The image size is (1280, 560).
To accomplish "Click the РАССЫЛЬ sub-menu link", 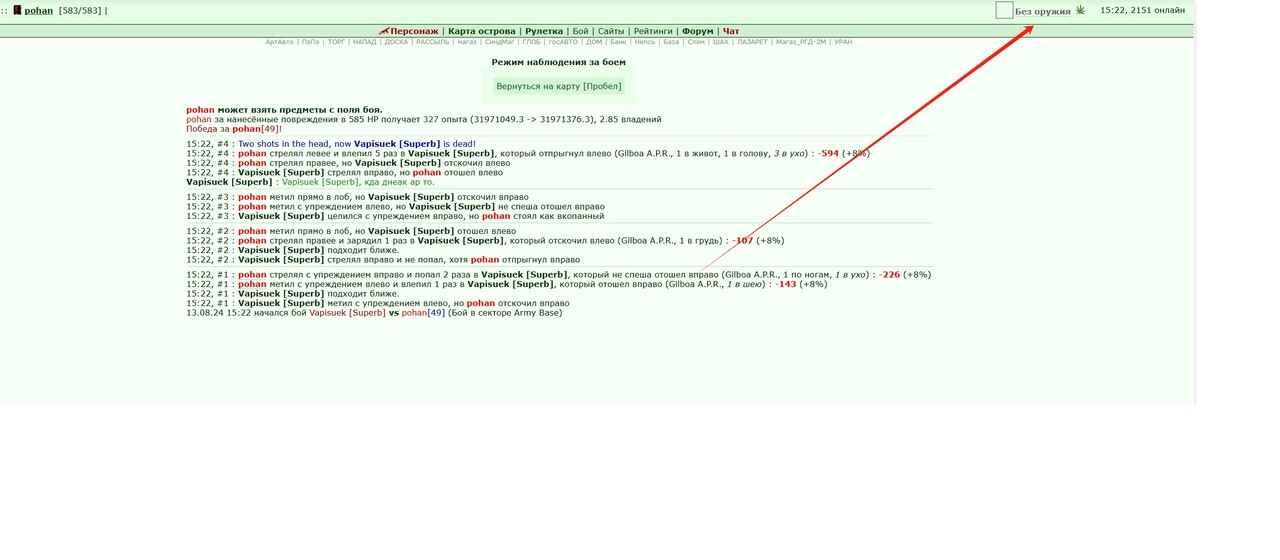I will point(433,42).
